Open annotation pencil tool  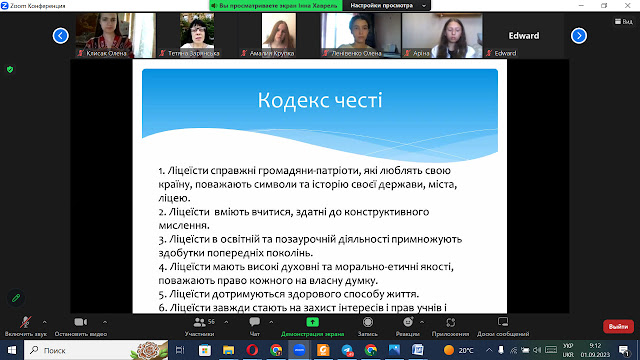[16, 298]
